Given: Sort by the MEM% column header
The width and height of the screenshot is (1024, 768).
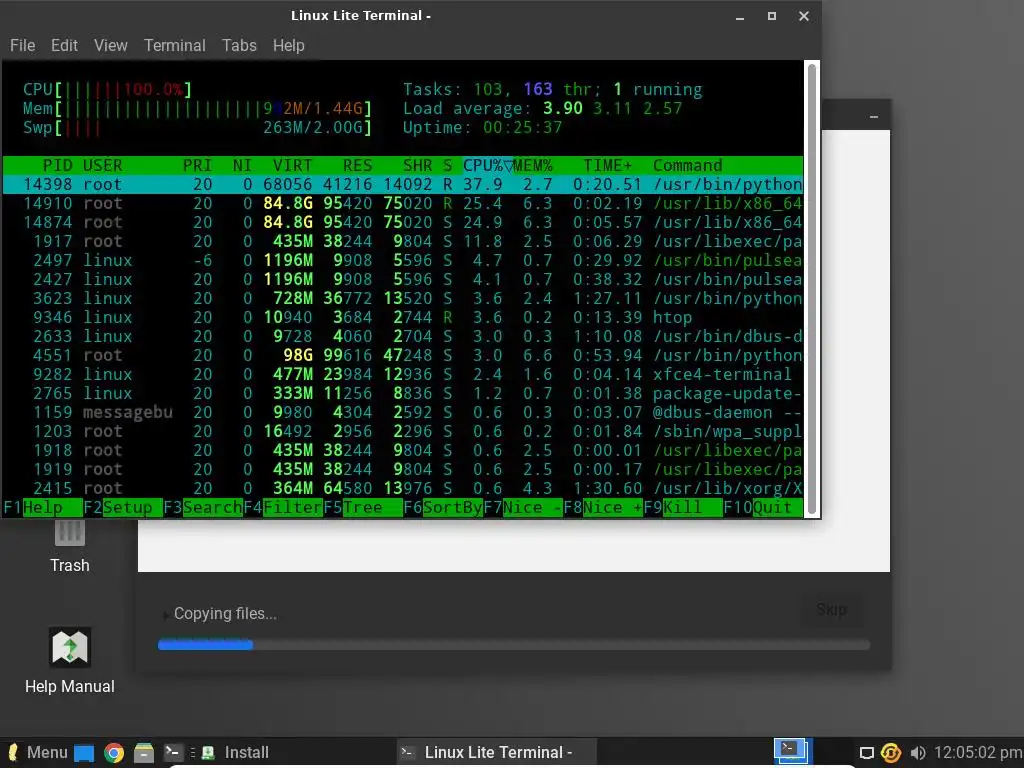Looking at the screenshot, I should [x=533, y=165].
